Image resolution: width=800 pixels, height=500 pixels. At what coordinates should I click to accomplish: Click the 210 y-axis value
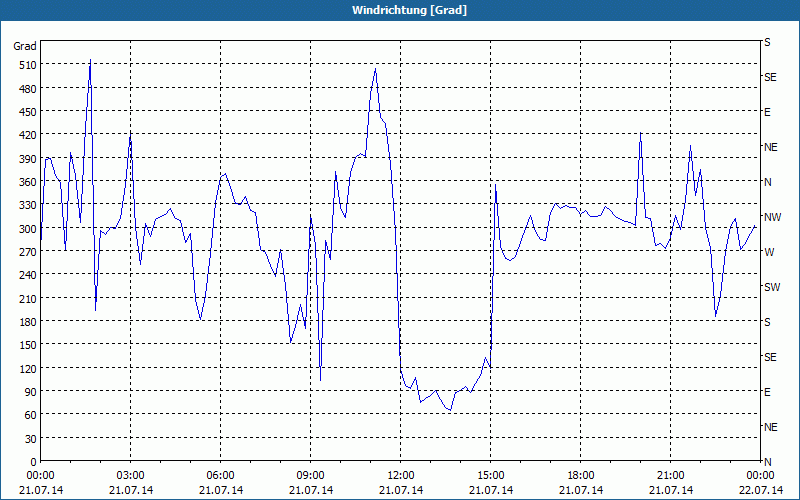[28, 298]
